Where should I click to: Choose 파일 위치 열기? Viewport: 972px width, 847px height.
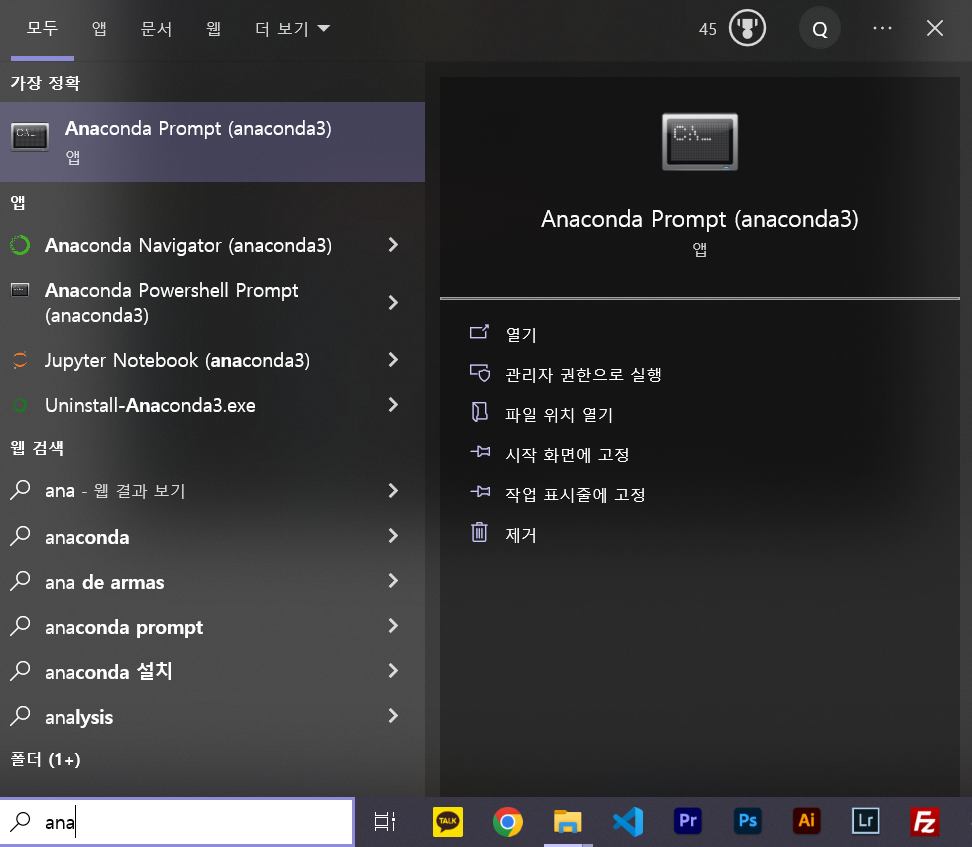click(x=559, y=414)
